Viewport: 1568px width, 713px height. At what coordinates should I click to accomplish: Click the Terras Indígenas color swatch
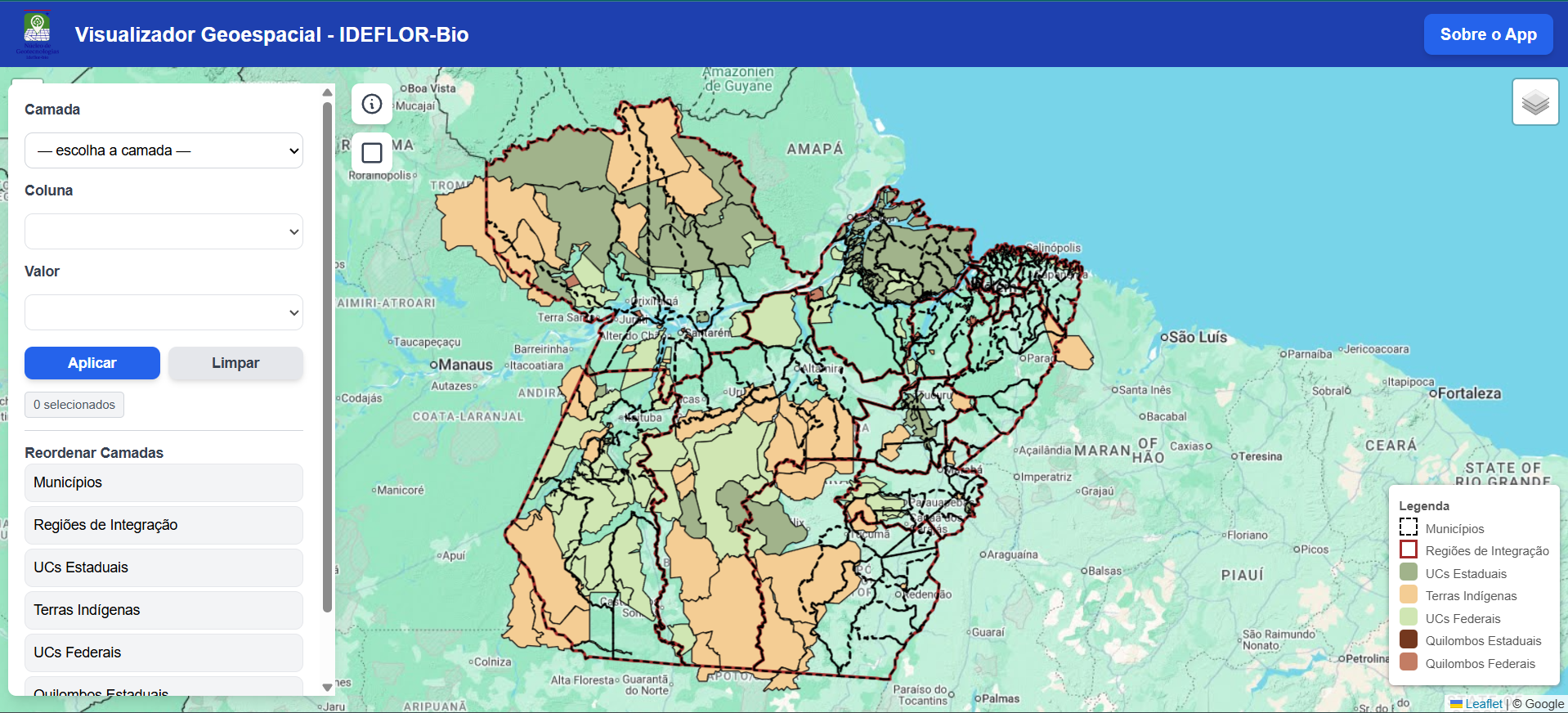coord(1408,594)
